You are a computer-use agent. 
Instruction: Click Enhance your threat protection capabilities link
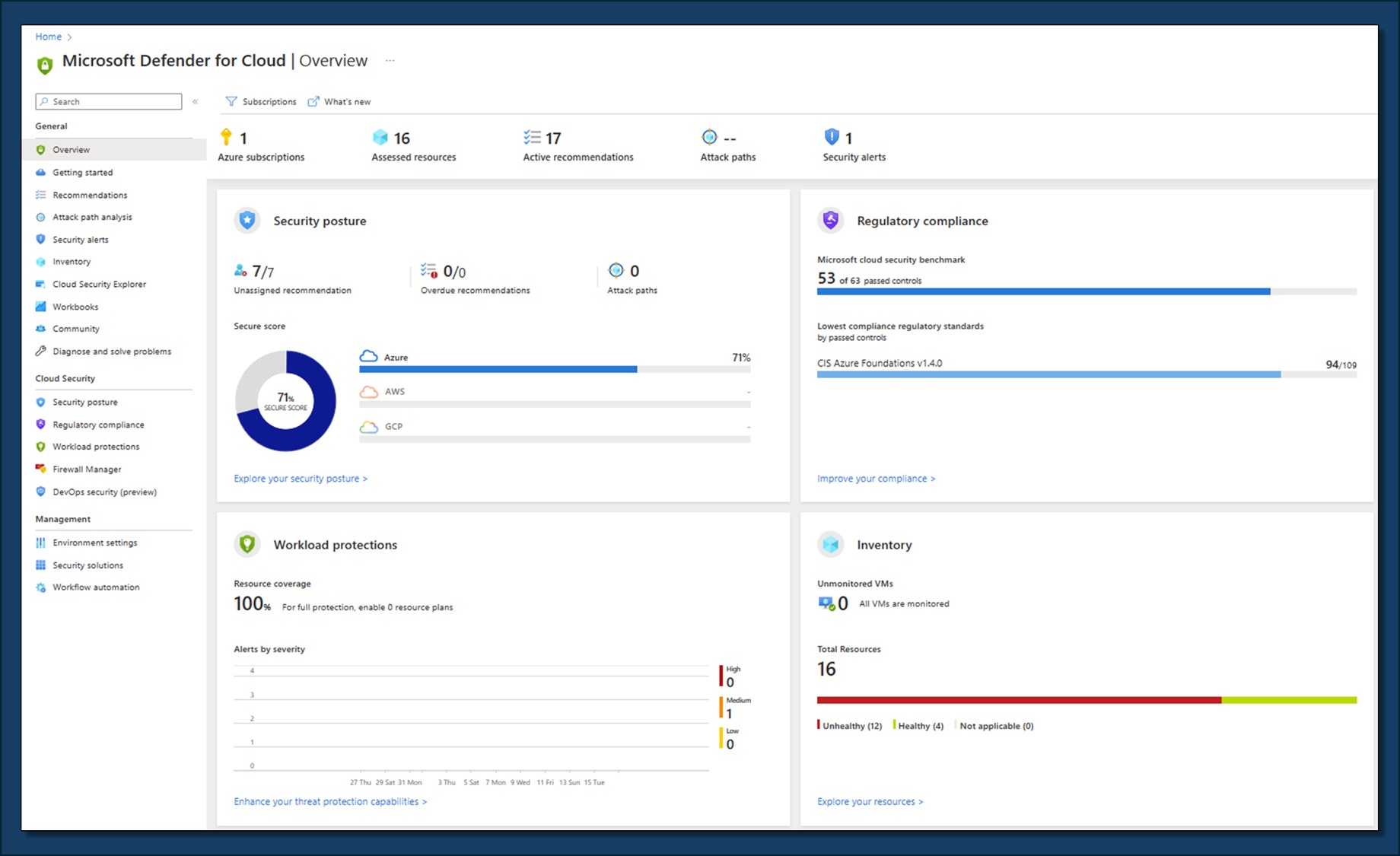(x=330, y=801)
